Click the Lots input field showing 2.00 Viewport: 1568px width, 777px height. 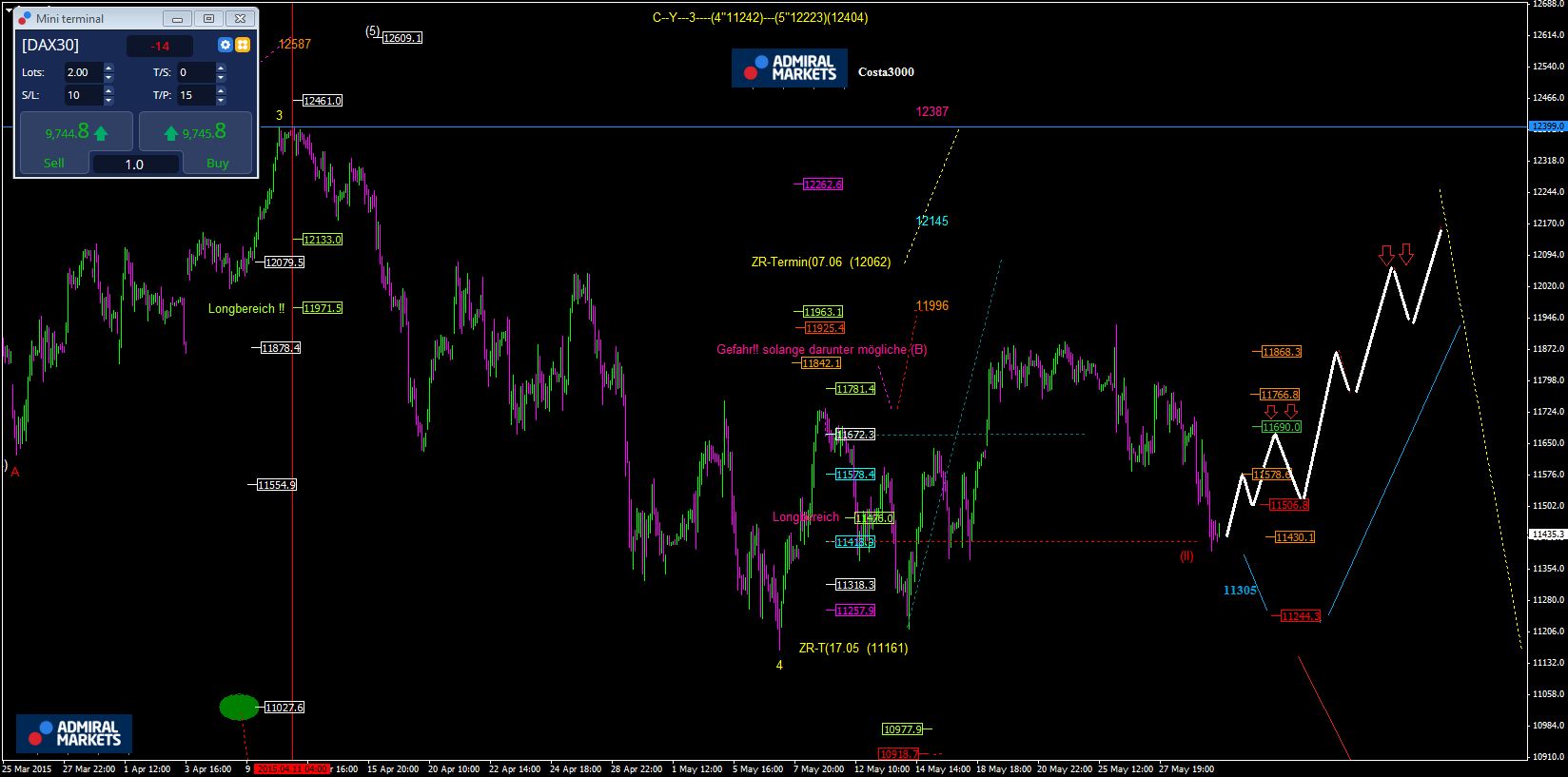point(83,72)
